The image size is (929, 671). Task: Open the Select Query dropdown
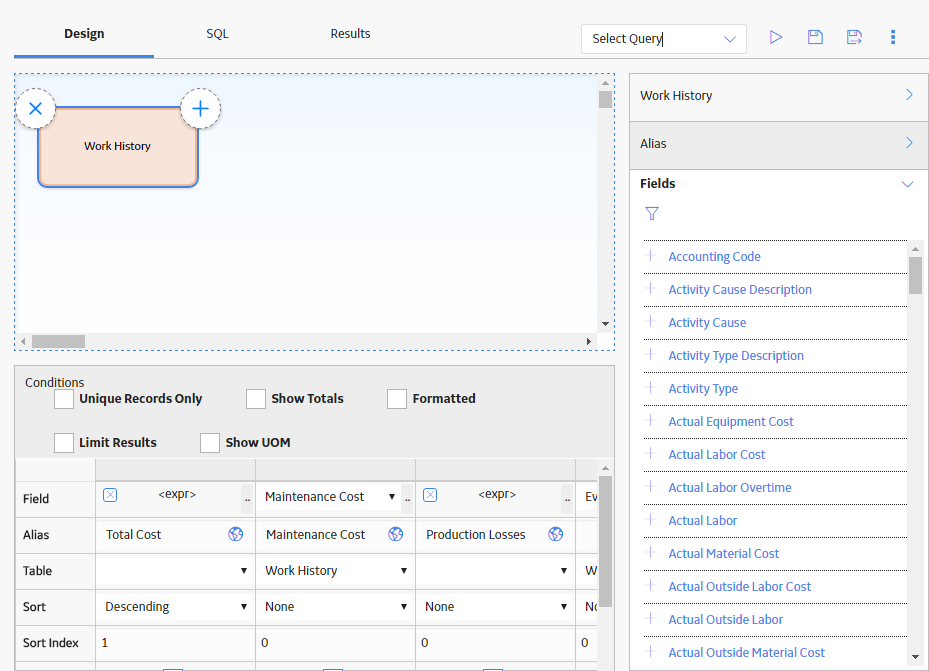664,39
